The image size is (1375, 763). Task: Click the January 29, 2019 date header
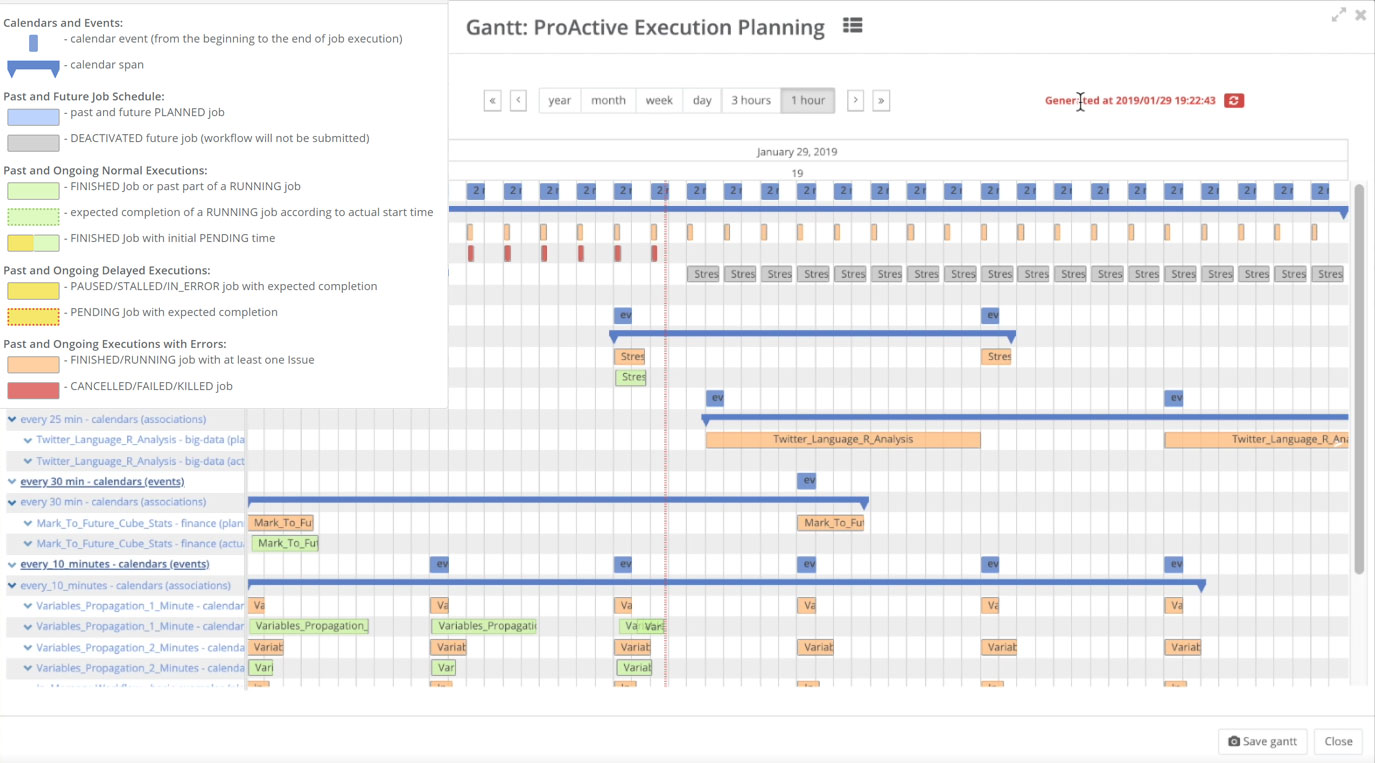click(x=797, y=152)
